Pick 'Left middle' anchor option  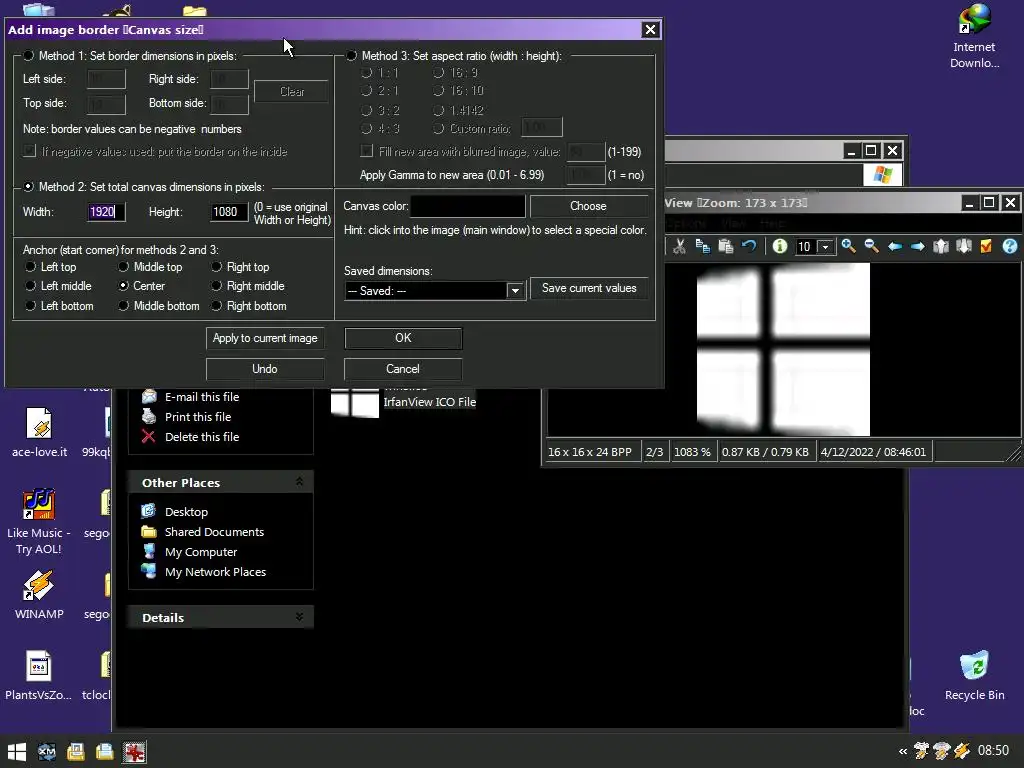click(x=30, y=285)
